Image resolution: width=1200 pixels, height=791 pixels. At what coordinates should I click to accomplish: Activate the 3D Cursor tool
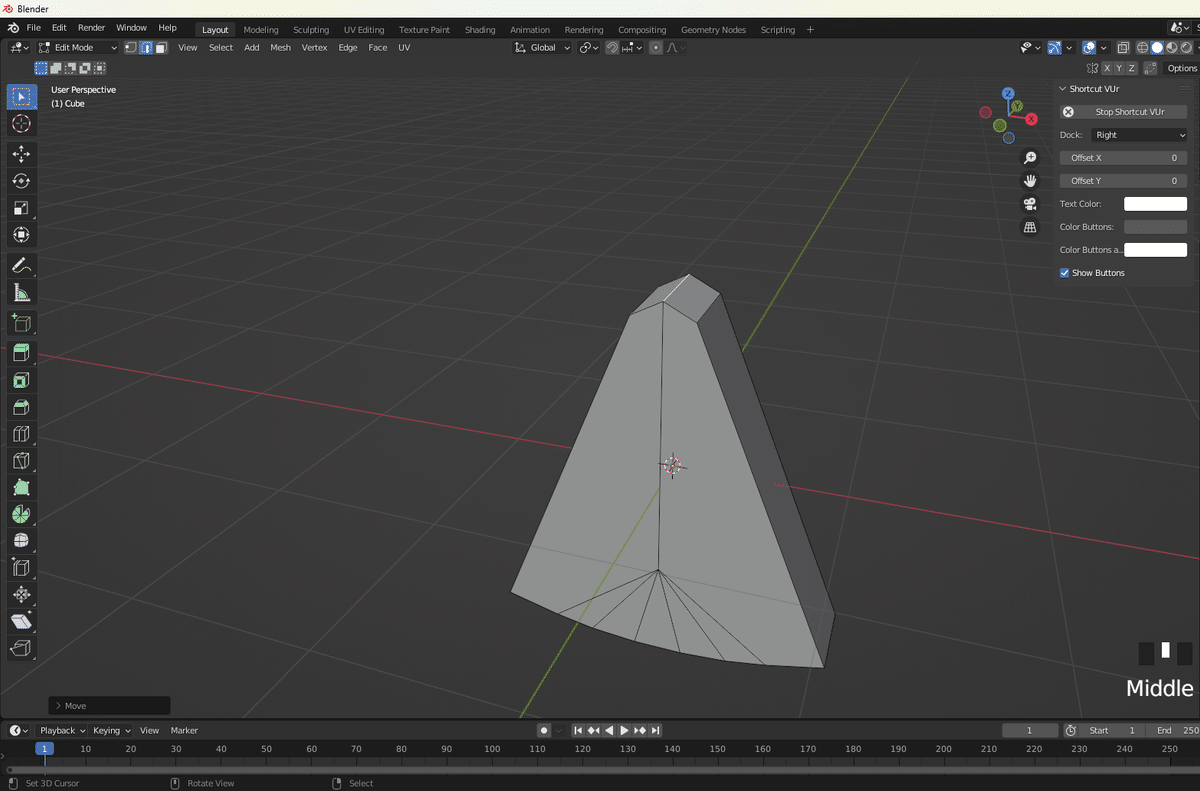21,124
